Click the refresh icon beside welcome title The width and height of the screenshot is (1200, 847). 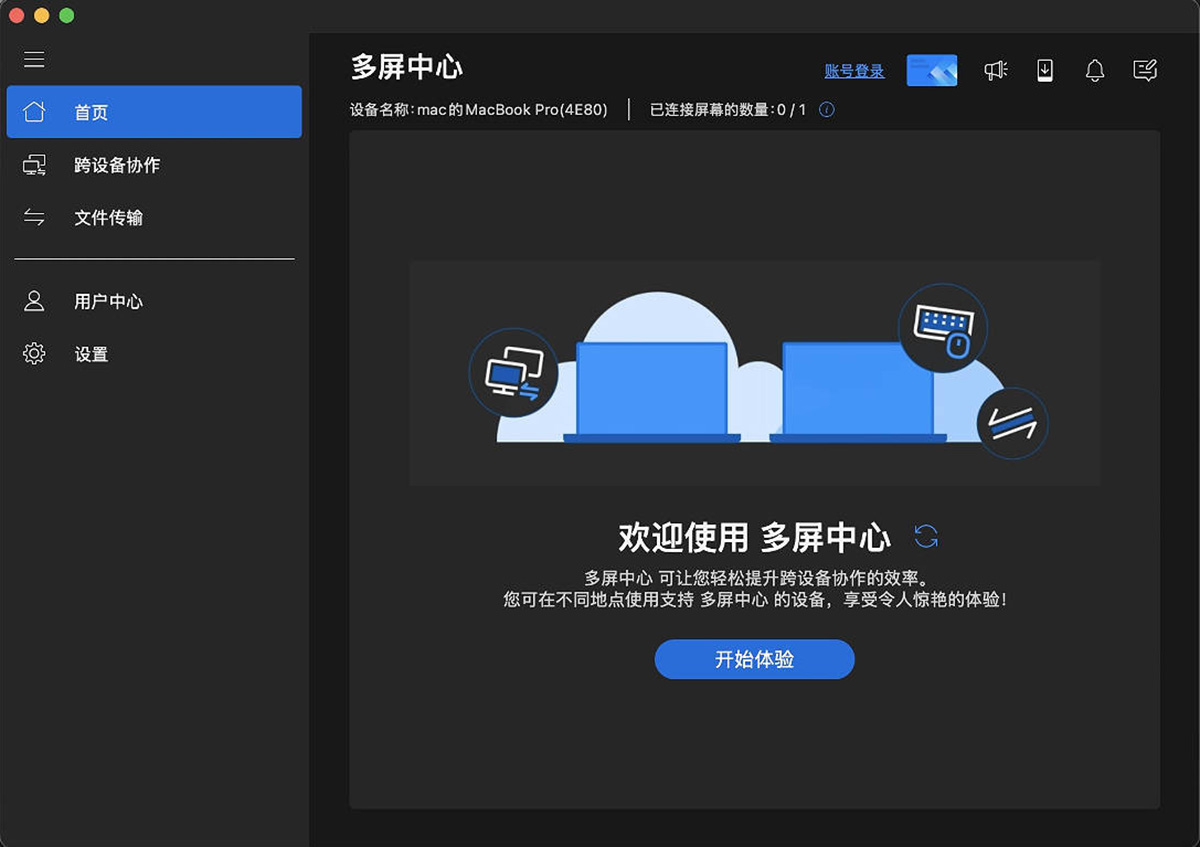point(926,536)
